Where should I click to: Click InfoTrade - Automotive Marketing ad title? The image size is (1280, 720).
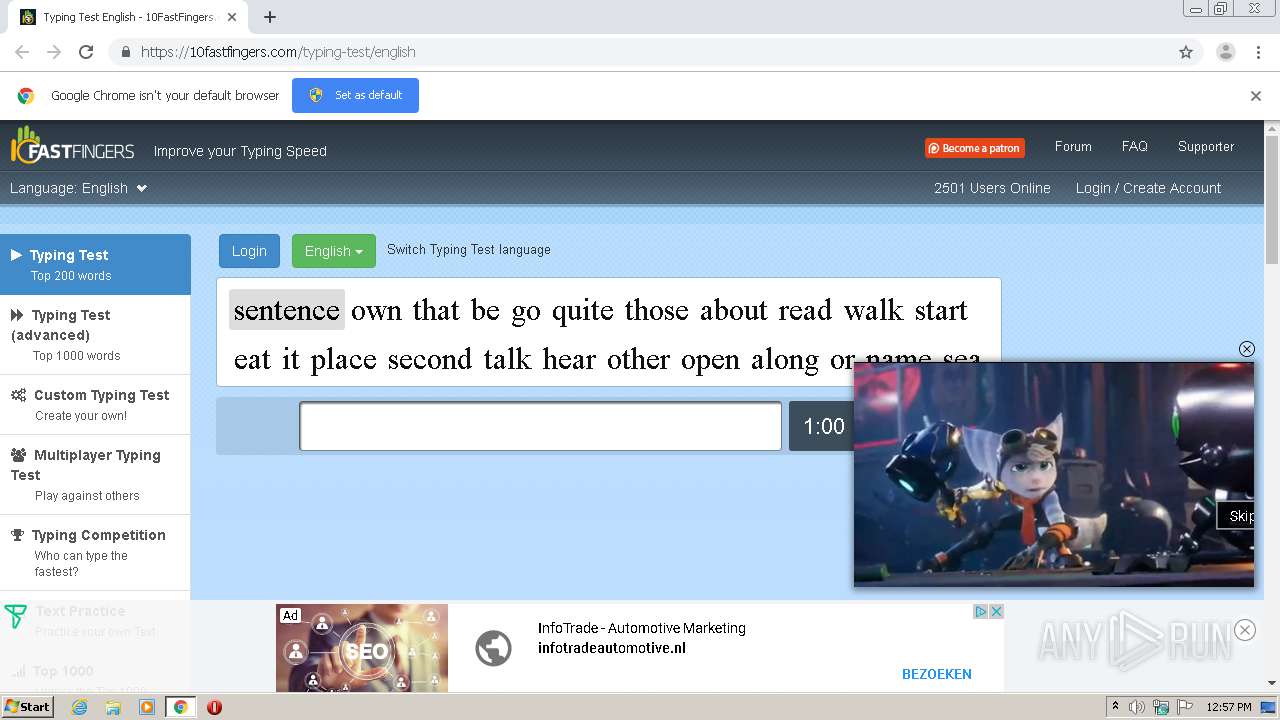(x=642, y=628)
